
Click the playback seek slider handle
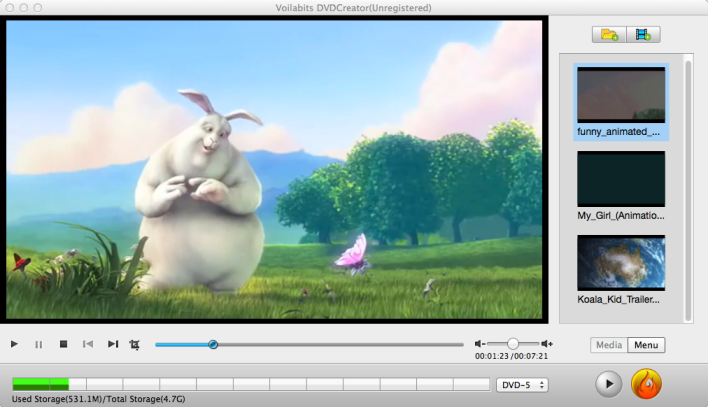click(x=213, y=345)
